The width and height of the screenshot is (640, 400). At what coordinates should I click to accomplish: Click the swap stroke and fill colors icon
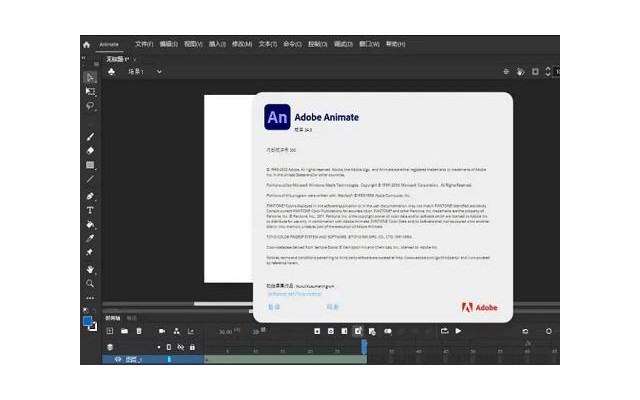tap(85, 311)
